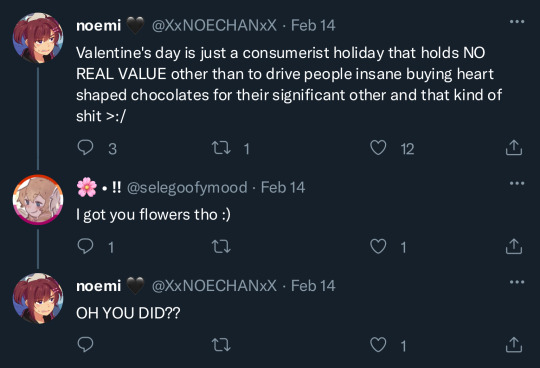Image resolution: width=540 pixels, height=368 pixels.
Task: Reply to the 'I got you flowers' tweet
Action: 85,246
